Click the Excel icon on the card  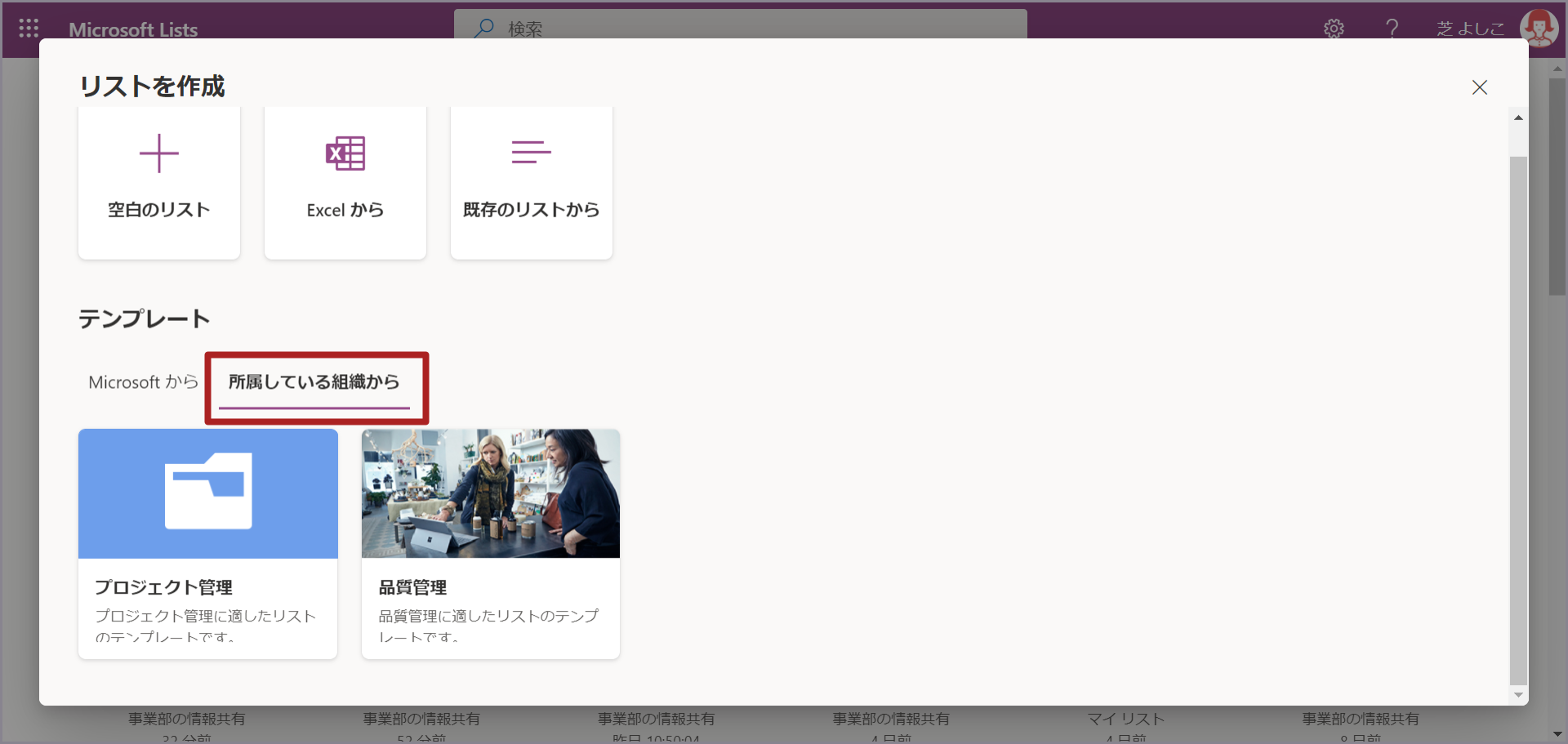coord(345,154)
